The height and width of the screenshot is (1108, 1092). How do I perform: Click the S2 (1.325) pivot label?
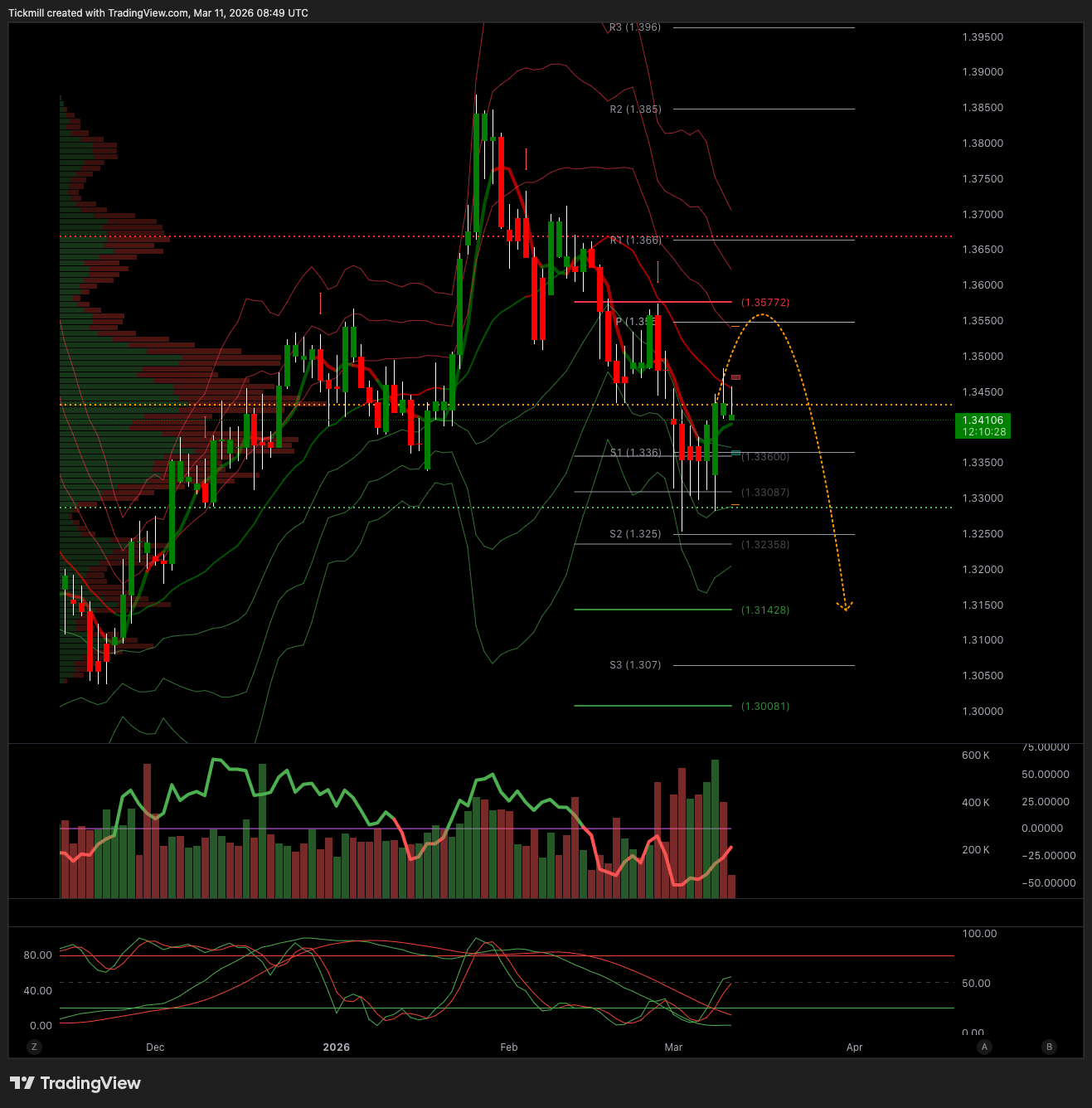pyautogui.click(x=635, y=534)
